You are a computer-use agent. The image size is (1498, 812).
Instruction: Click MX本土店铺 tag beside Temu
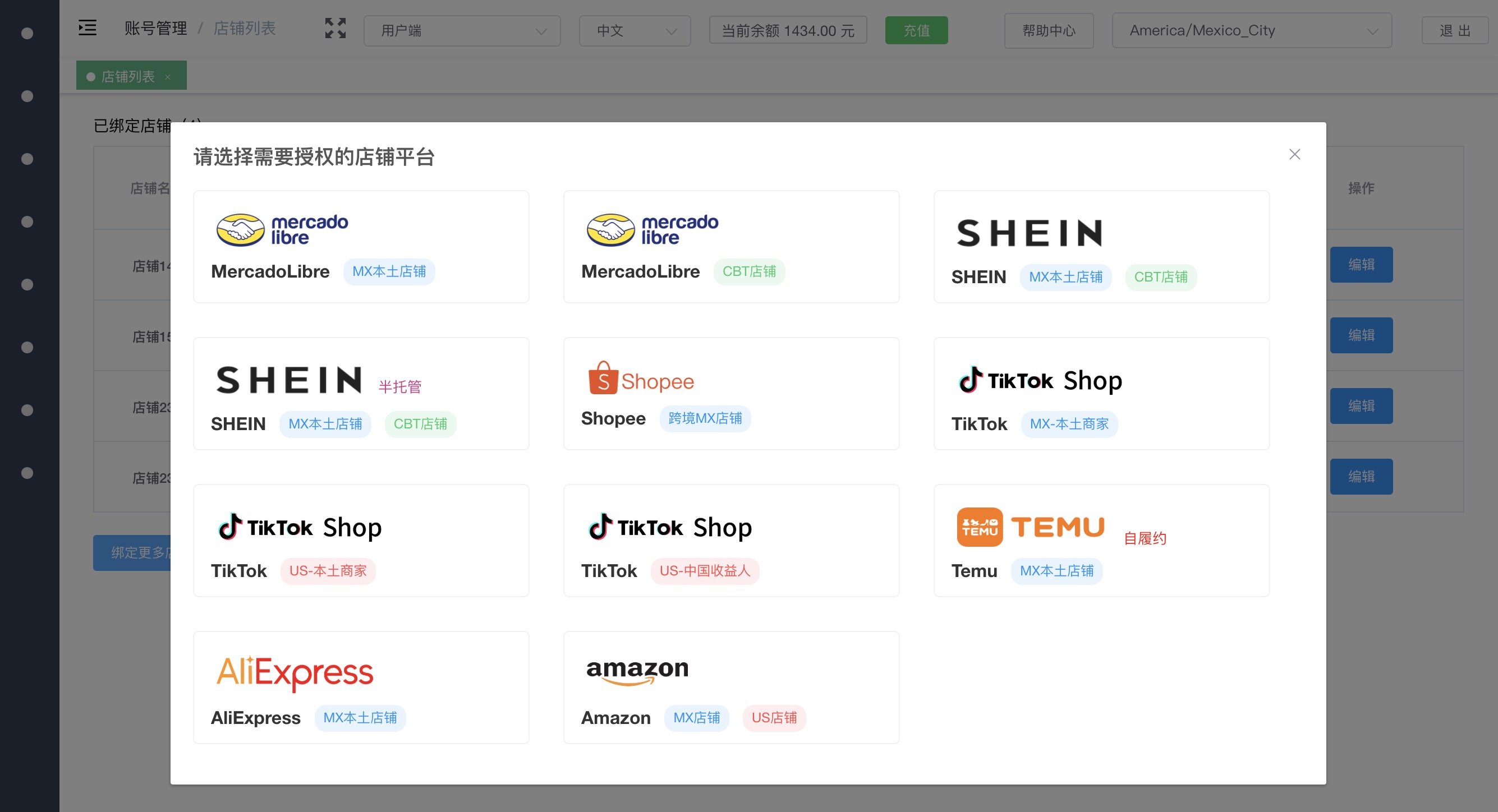pyautogui.click(x=1056, y=571)
